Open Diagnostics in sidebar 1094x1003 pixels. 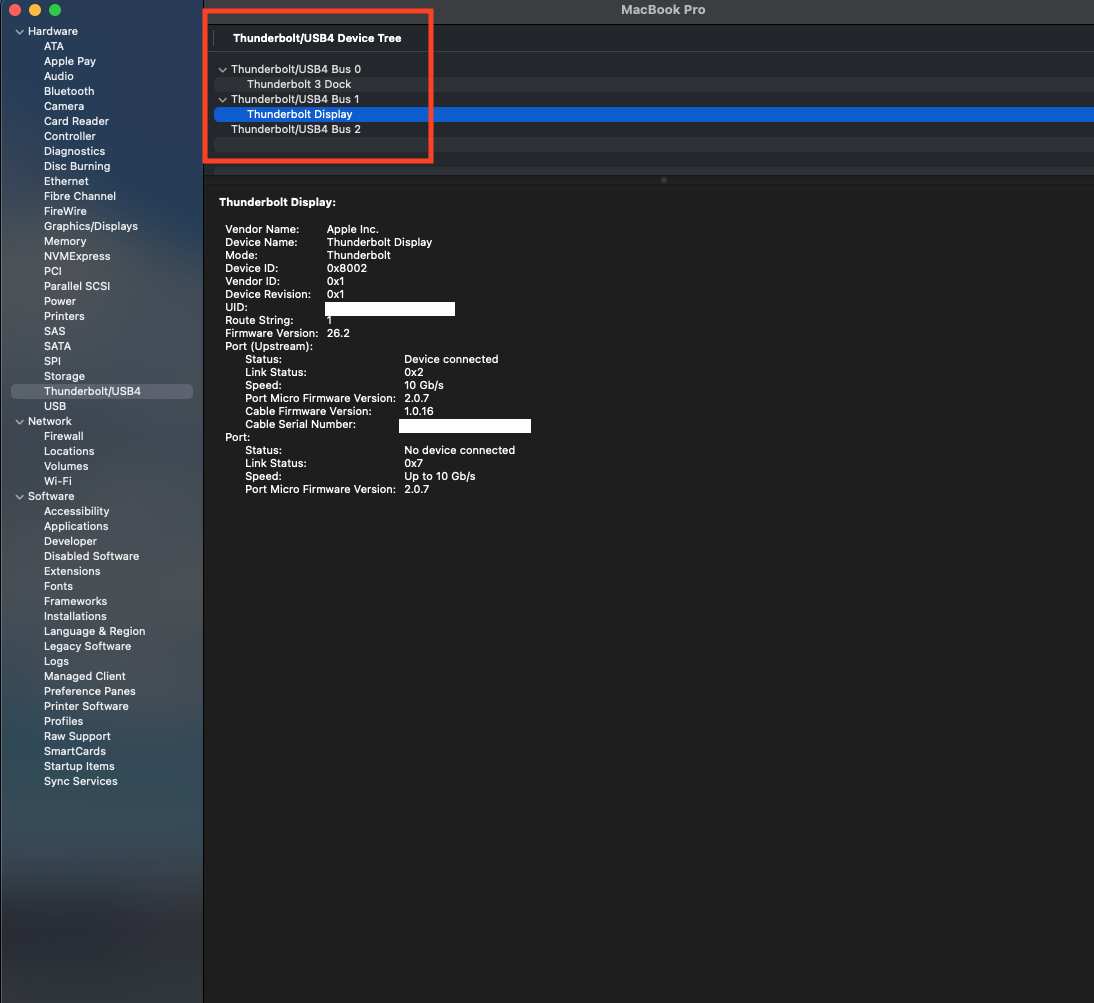click(x=75, y=151)
